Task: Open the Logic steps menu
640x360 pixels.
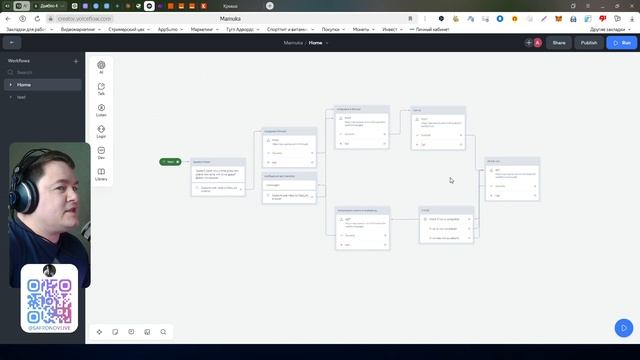Action: [101, 131]
